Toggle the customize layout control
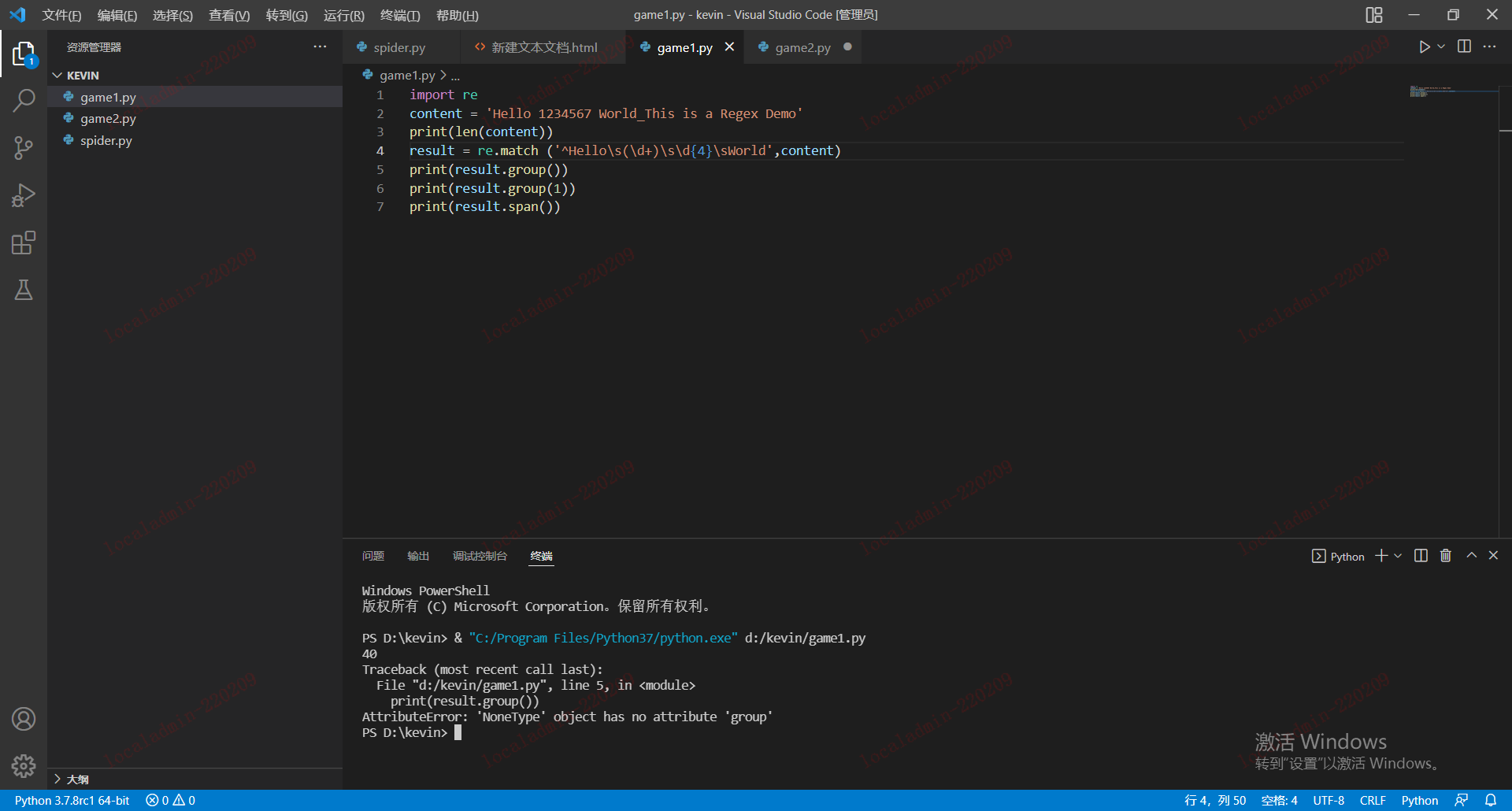This screenshot has height=811, width=1512. (x=1374, y=15)
